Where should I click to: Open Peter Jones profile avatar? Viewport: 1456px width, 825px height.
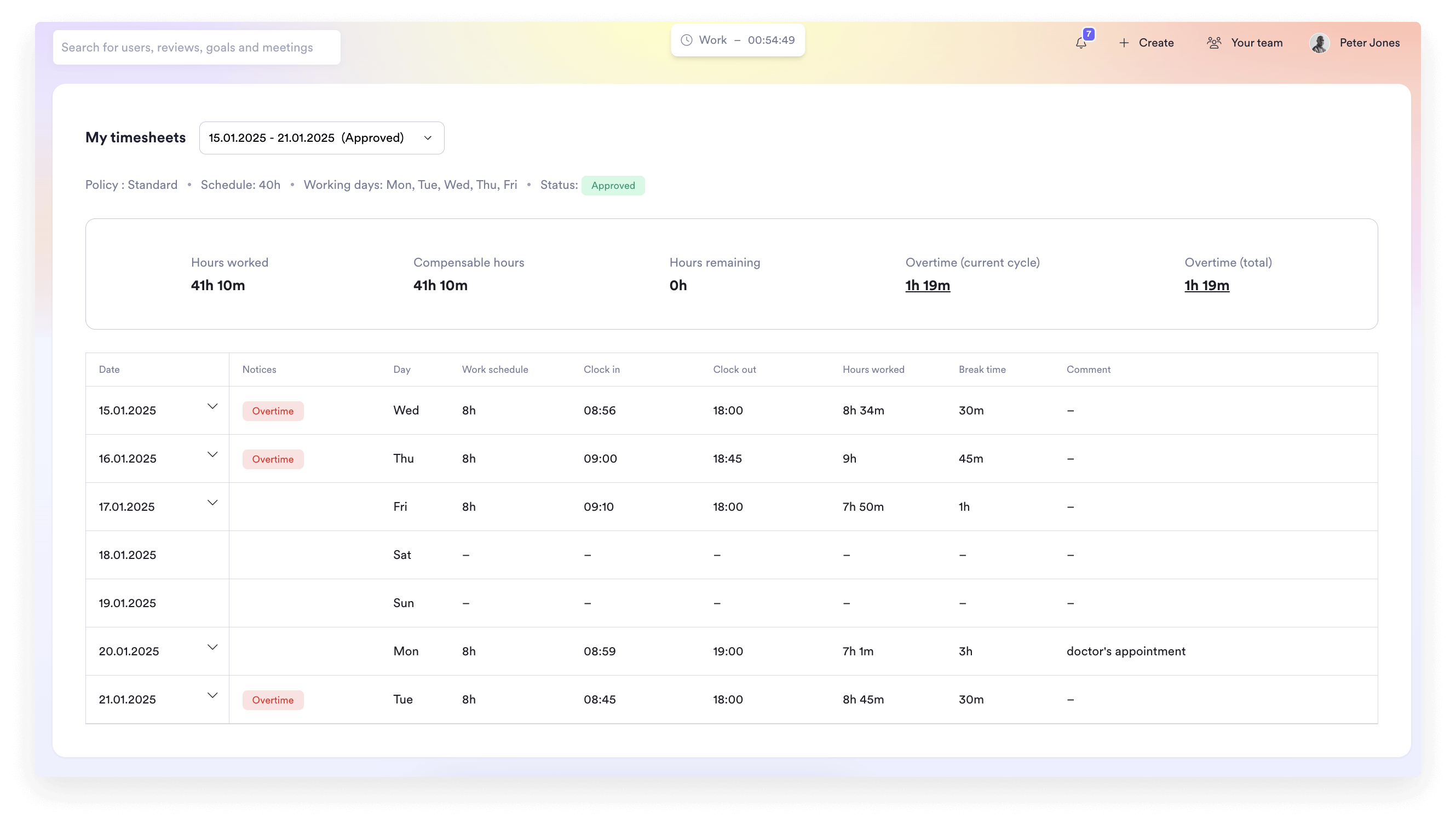[1320, 43]
